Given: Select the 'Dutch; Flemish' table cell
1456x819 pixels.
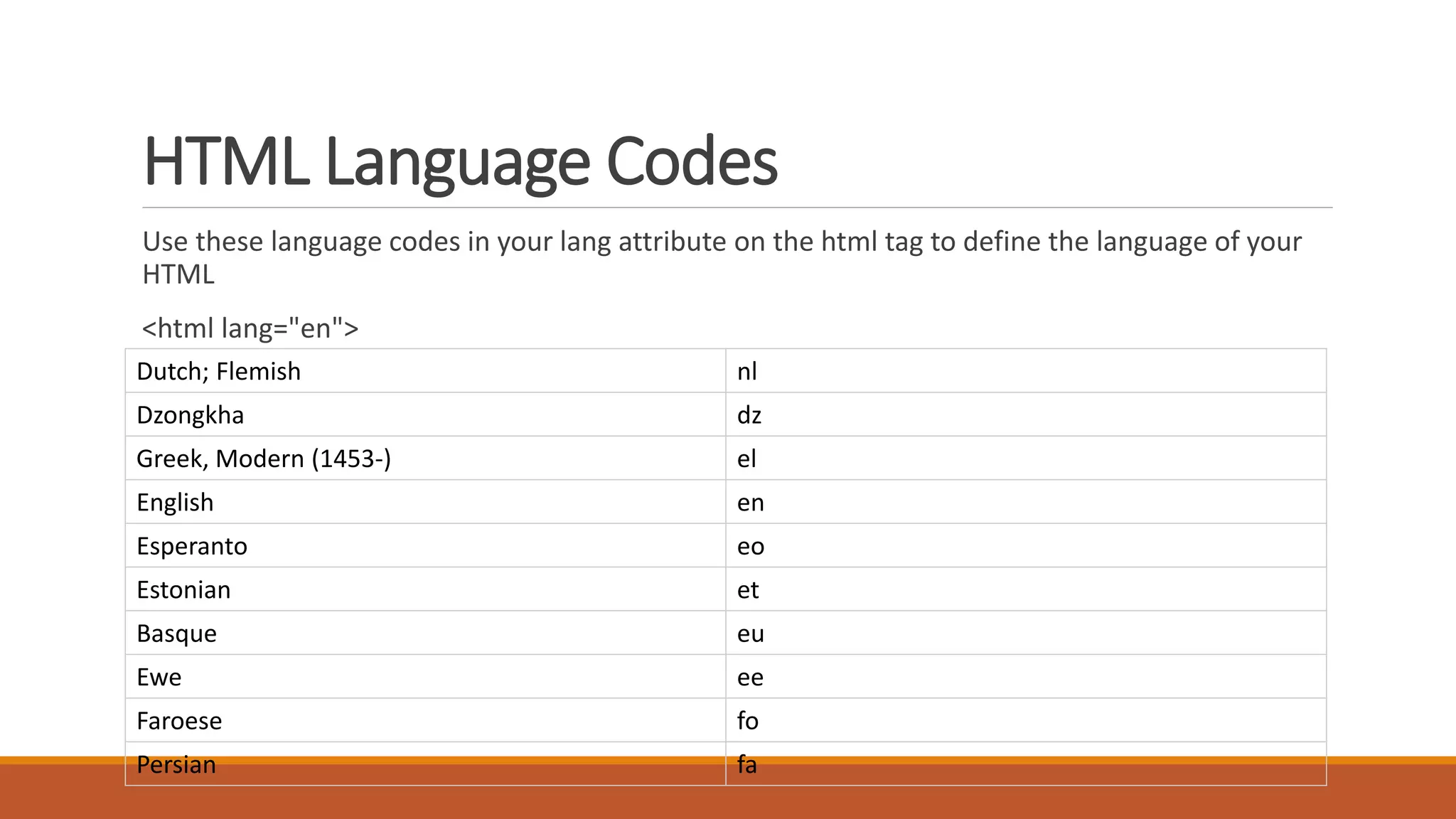Looking at the screenshot, I should pyautogui.click(x=425, y=371).
